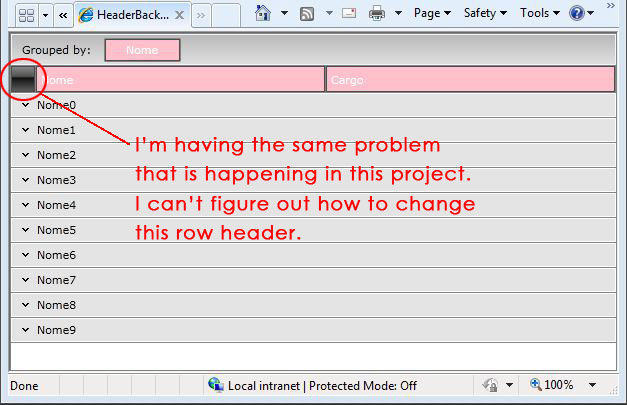
Task: Open the zoom level dropdown arrow
Action: point(592,385)
